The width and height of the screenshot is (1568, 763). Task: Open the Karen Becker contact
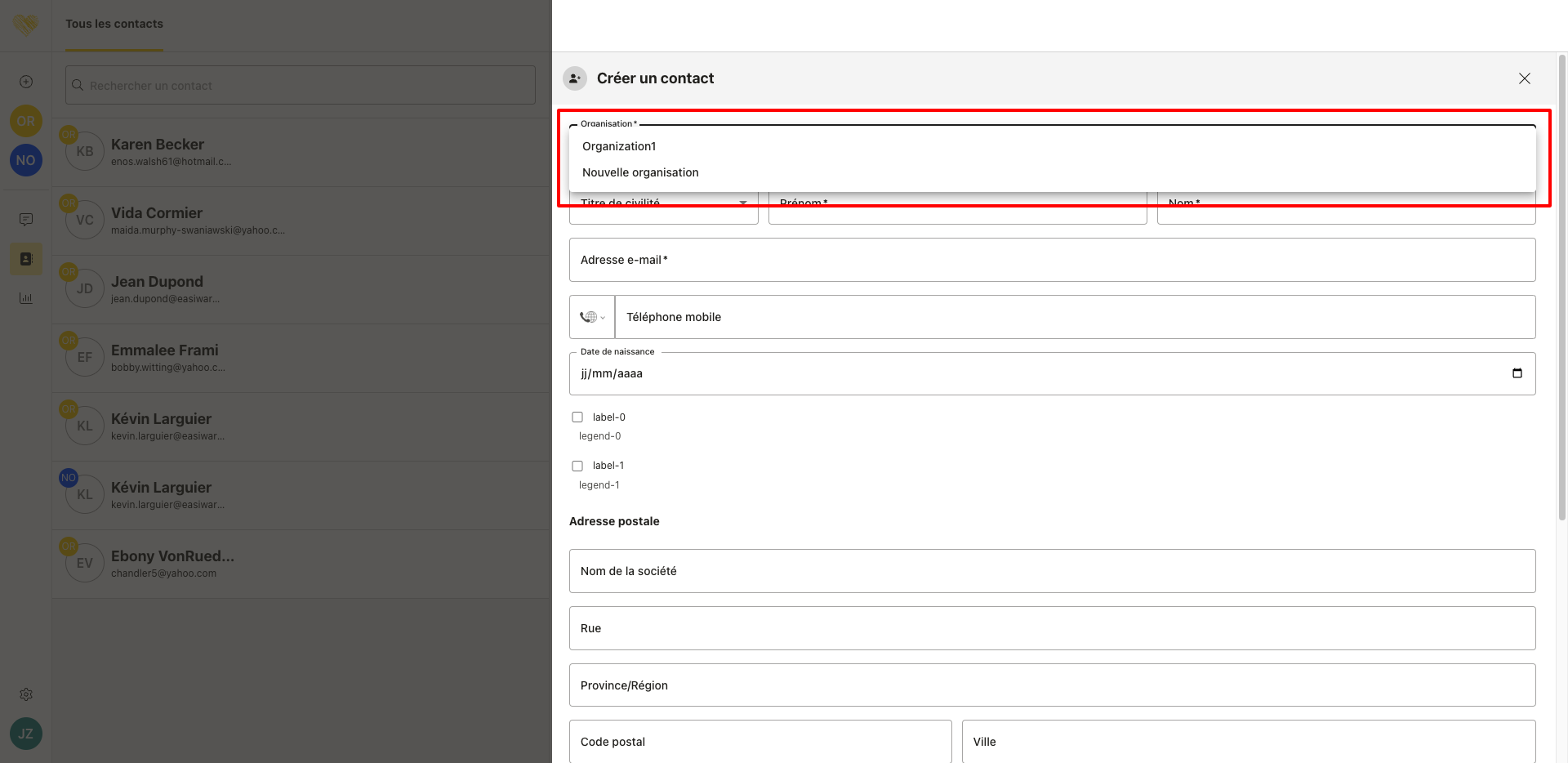(158, 152)
